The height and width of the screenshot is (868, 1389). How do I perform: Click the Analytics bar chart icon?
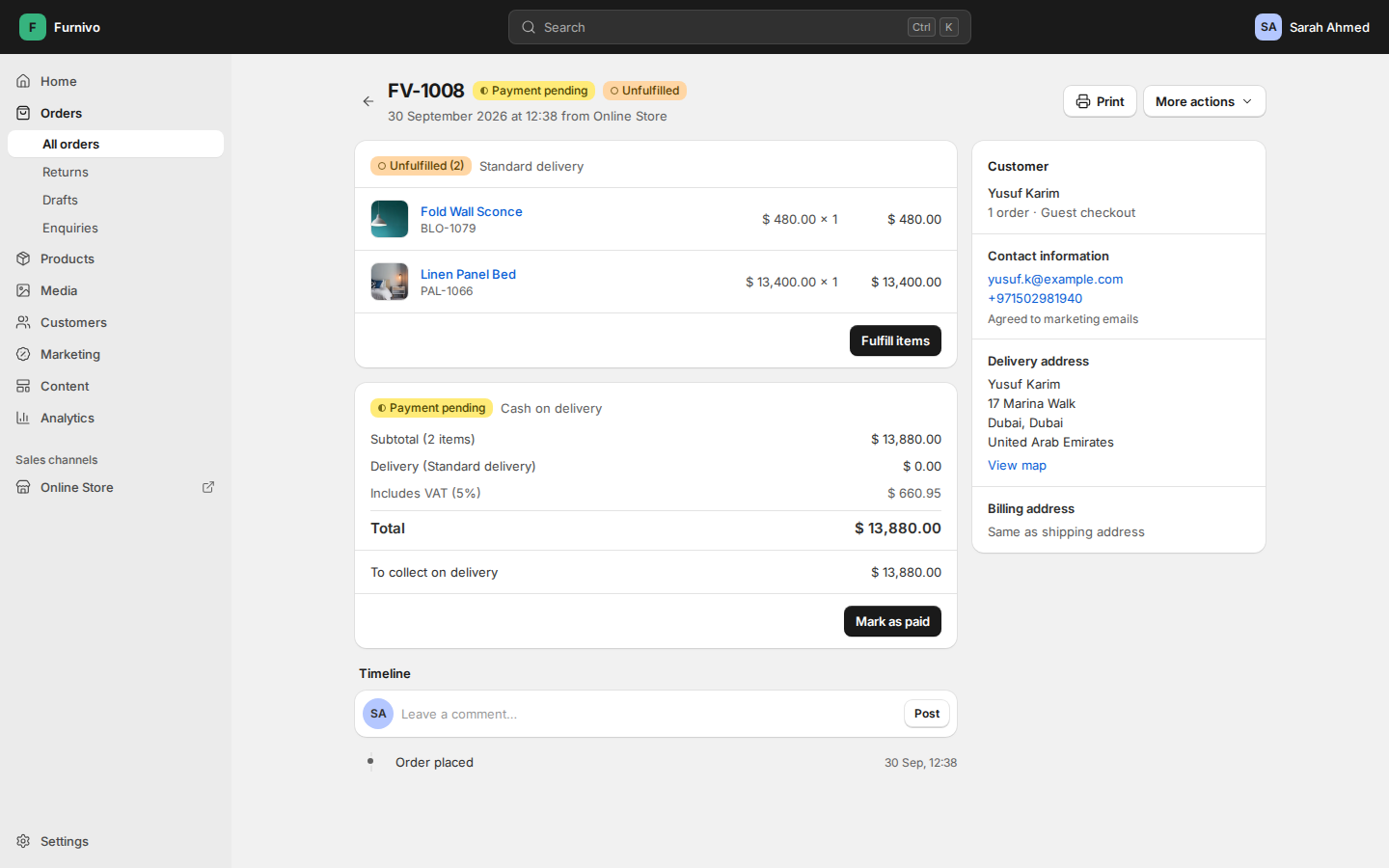click(x=23, y=418)
